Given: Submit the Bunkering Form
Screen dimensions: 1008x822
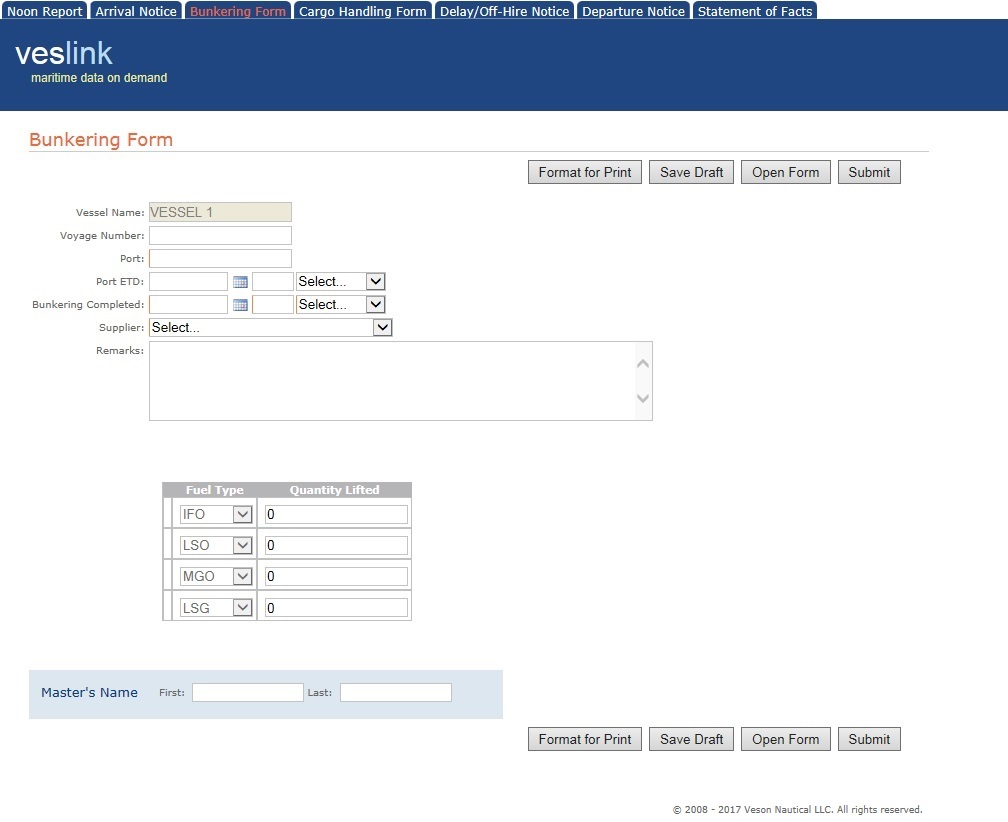Looking at the screenshot, I should coord(868,171).
